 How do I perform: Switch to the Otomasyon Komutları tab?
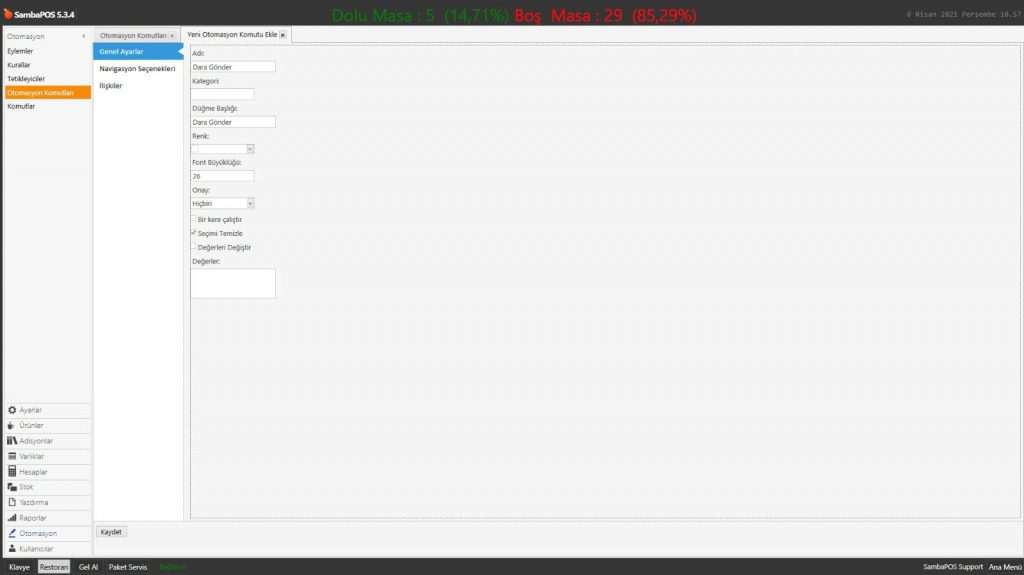click(133, 35)
